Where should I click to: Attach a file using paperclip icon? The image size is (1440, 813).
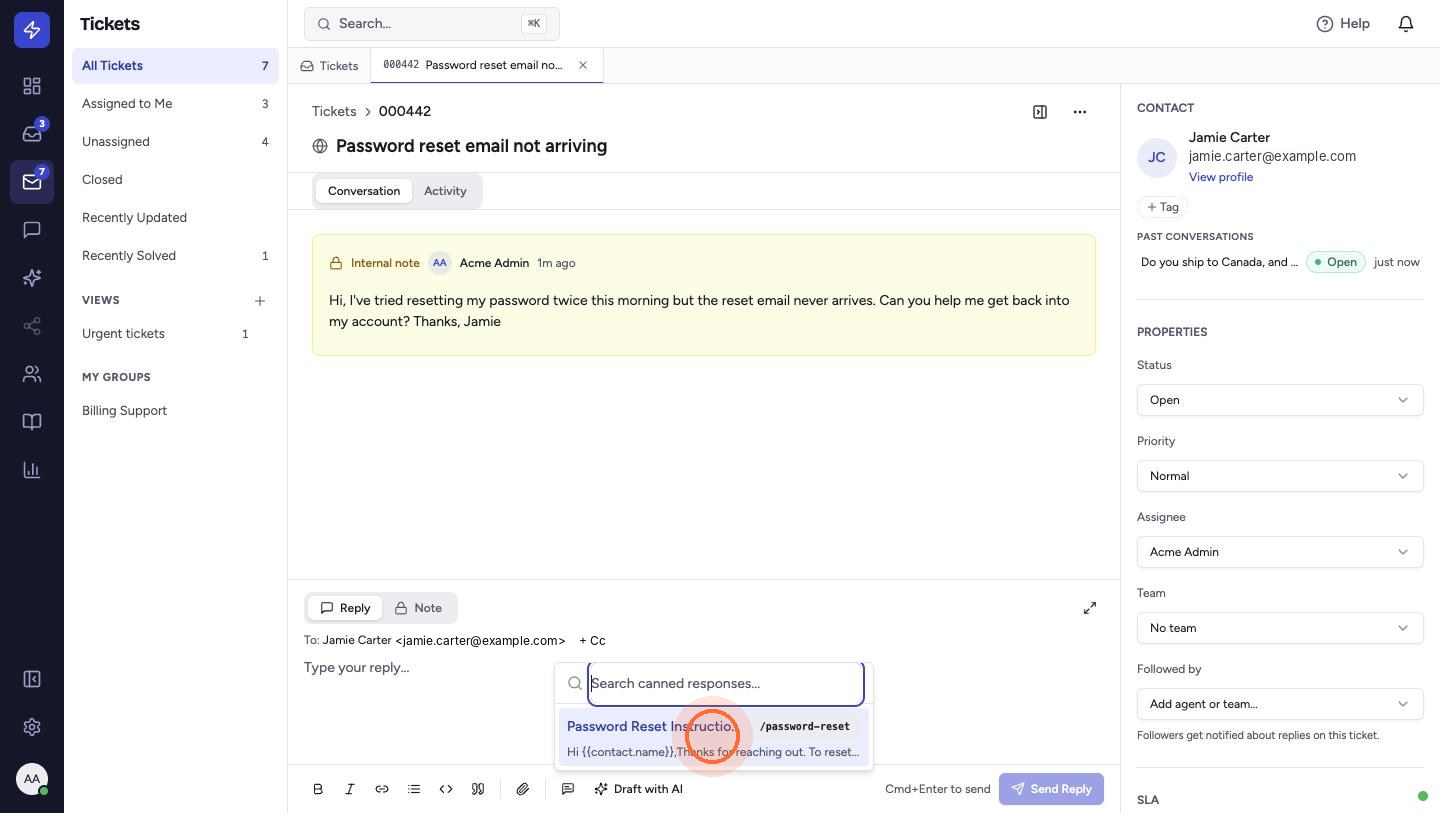pos(523,789)
